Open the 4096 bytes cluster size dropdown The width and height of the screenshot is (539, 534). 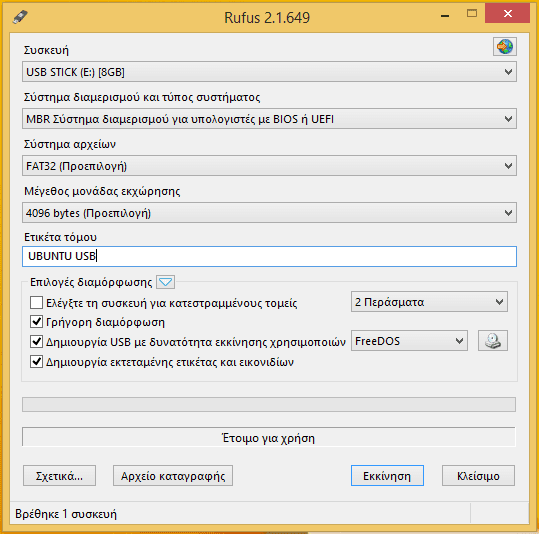point(269,213)
